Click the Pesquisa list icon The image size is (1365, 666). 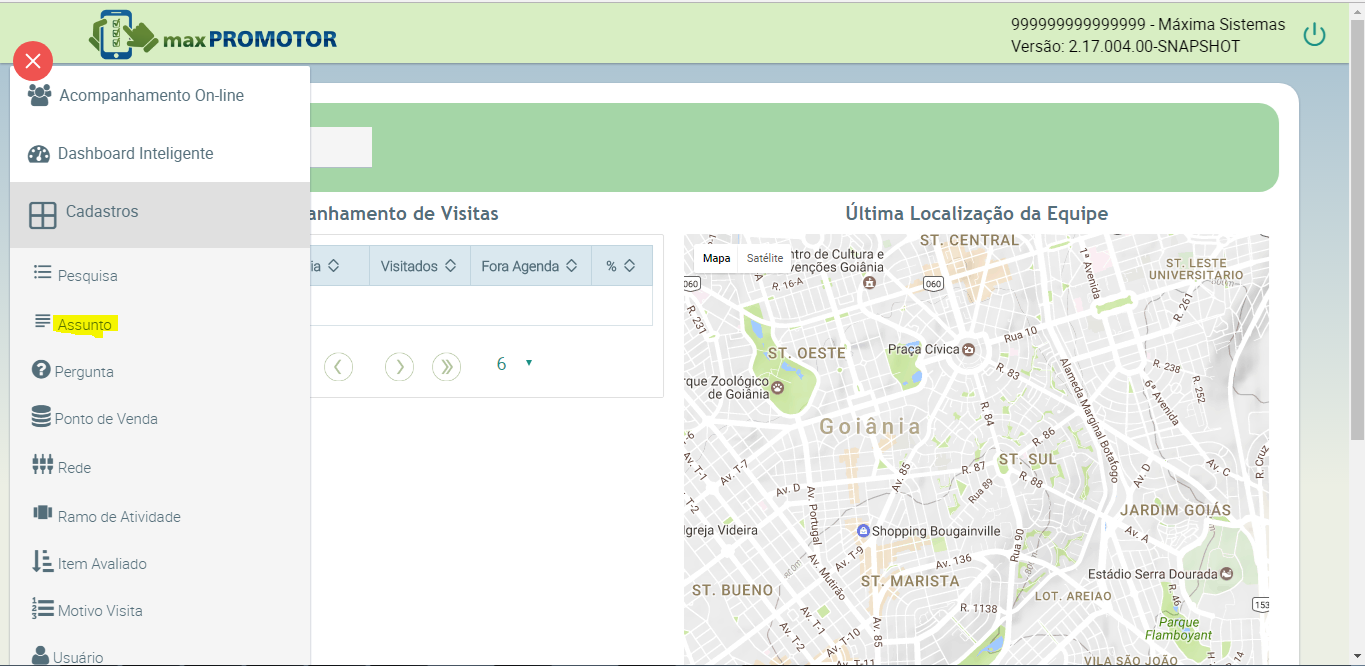[42, 273]
